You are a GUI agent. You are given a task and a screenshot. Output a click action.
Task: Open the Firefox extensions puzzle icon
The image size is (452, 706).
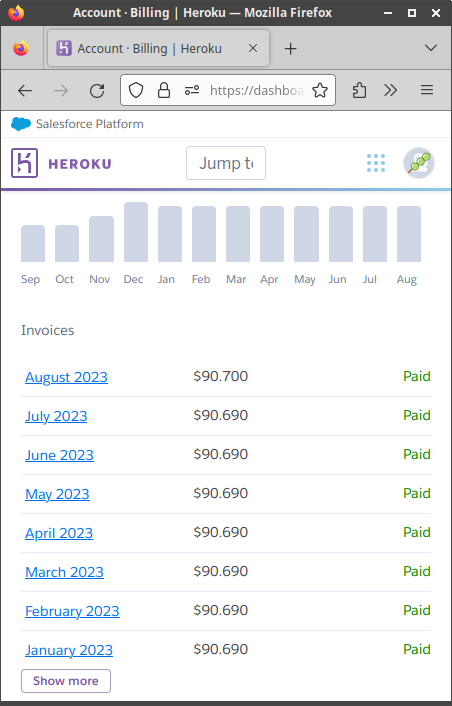click(x=359, y=91)
